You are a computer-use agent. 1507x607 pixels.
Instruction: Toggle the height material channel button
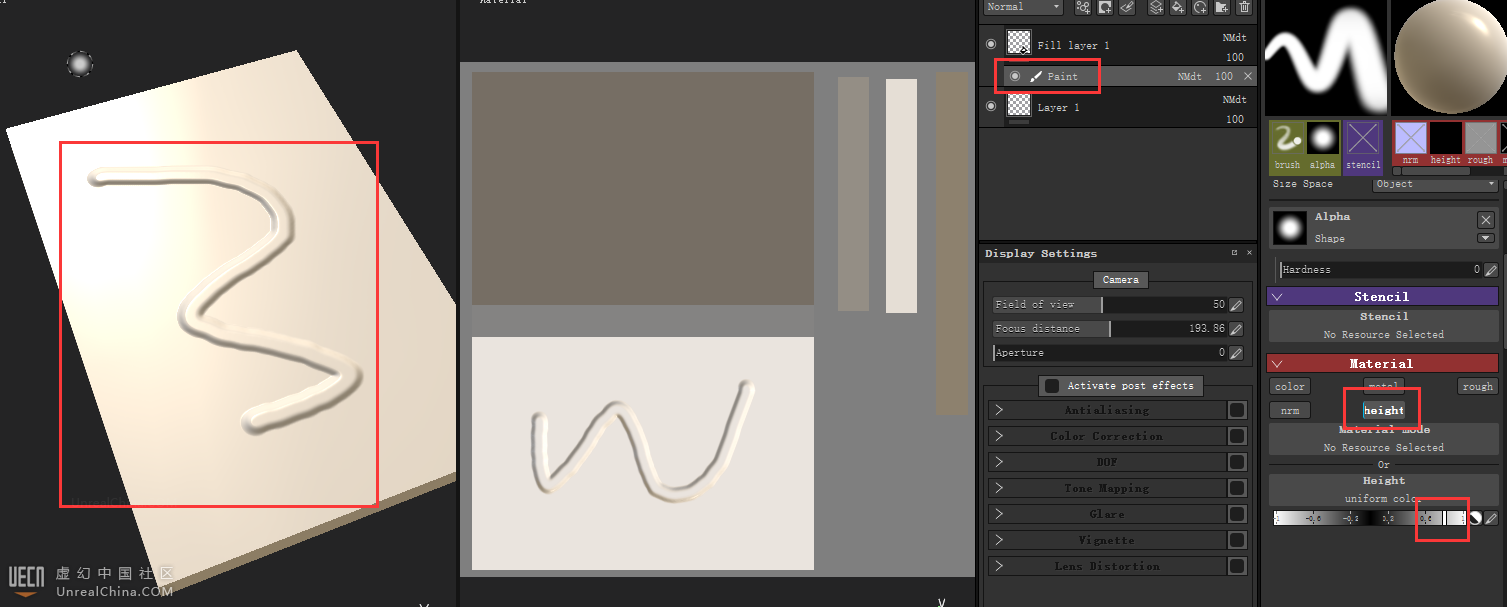(x=1383, y=410)
